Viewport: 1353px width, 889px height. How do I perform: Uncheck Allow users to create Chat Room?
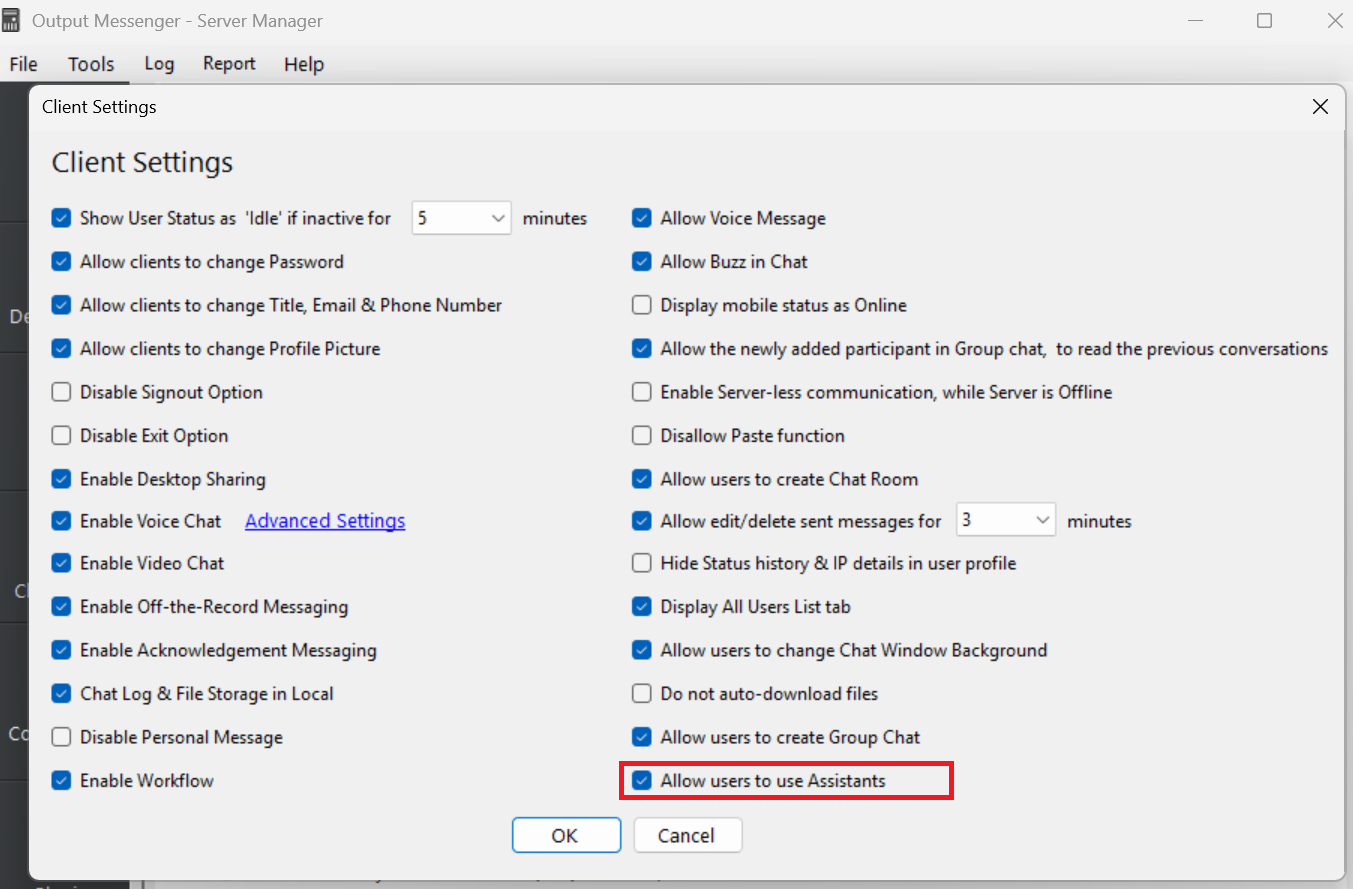click(642, 479)
